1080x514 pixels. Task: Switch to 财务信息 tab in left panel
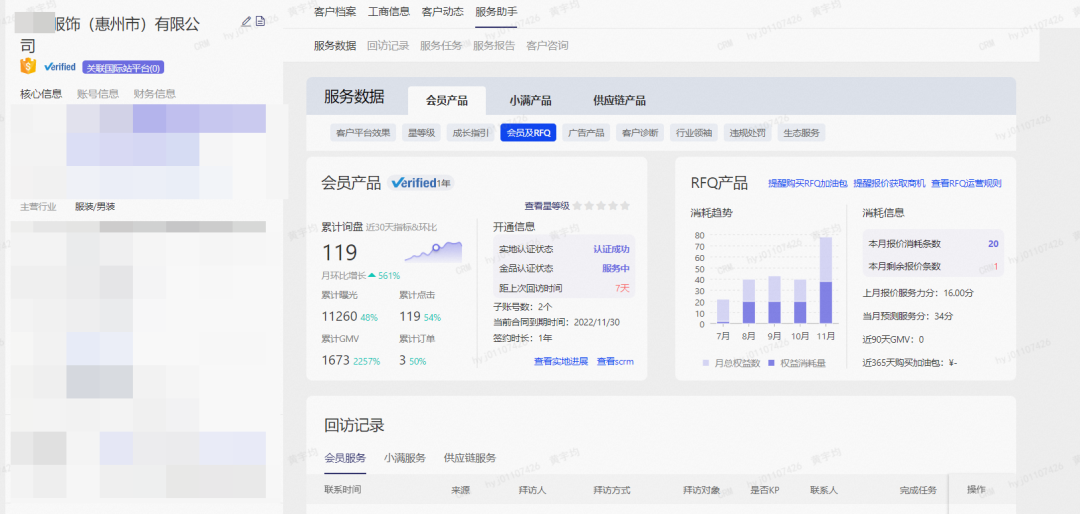click(x=154, y=94)
